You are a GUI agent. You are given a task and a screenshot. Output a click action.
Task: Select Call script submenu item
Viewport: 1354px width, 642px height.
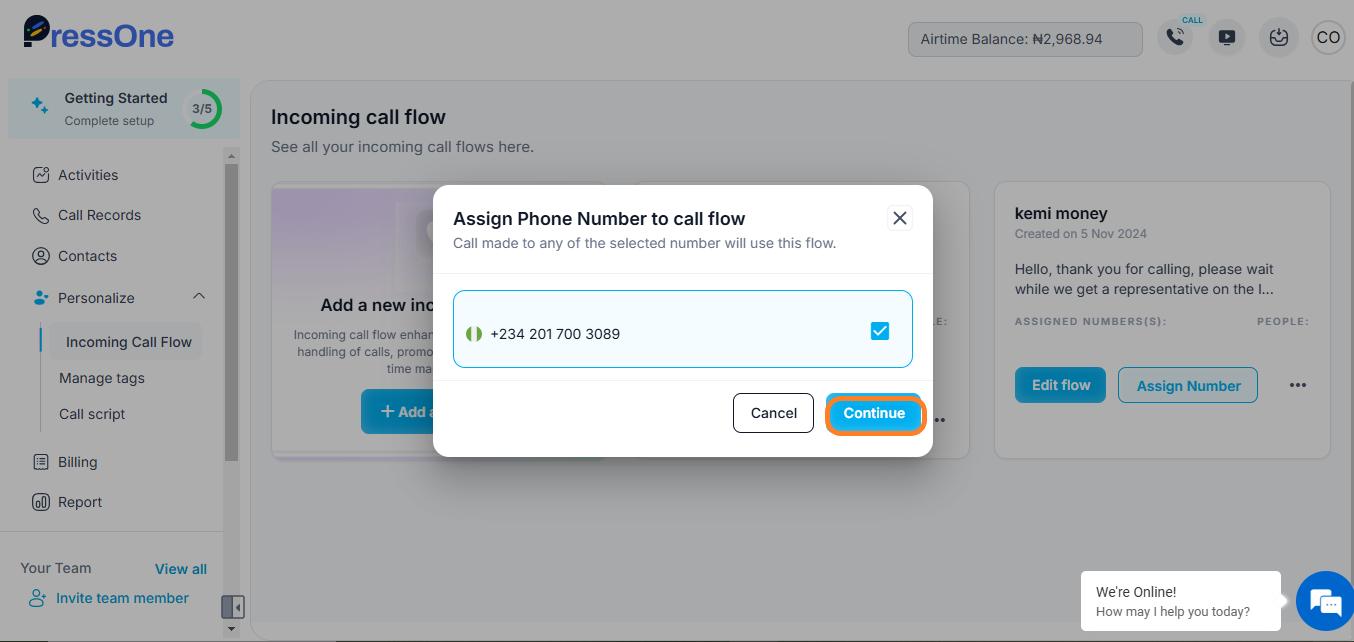point(92,414)
